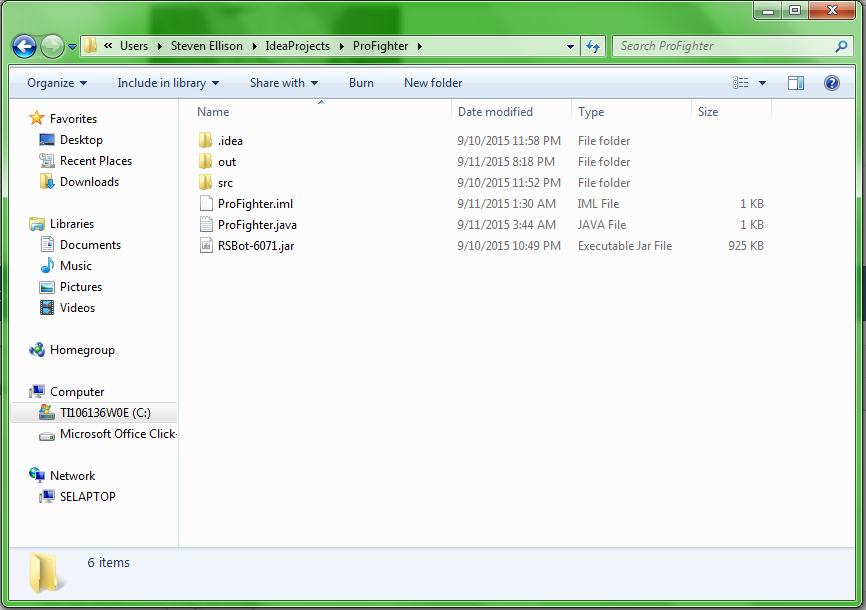
Task: Click the magnifier search icon
Action: pos(841,46)
